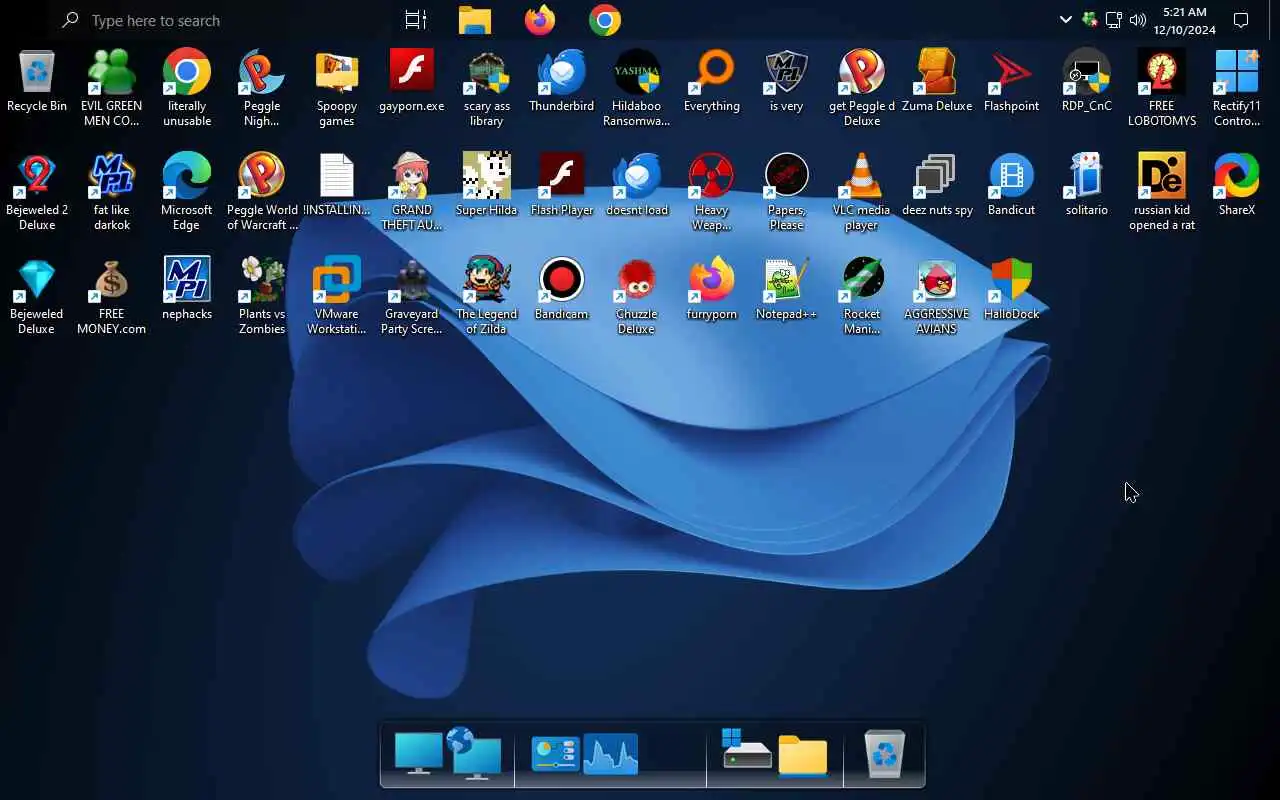Open Firefox from the taskbar
The width and height of the screenshot is (1280, 800).
click(540, 20)
